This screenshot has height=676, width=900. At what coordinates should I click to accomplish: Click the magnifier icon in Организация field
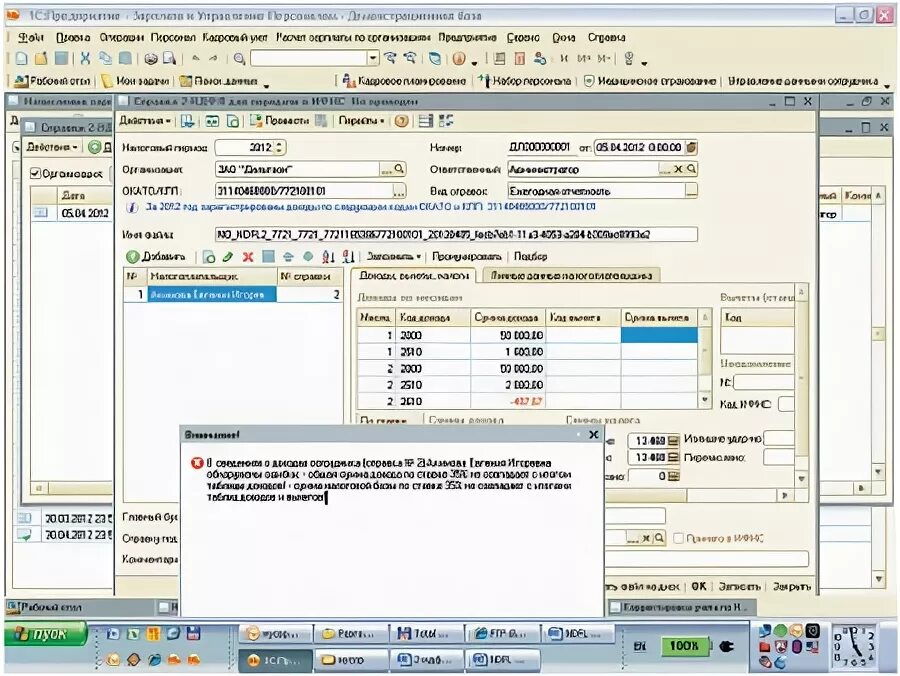(x=399, y=169)
